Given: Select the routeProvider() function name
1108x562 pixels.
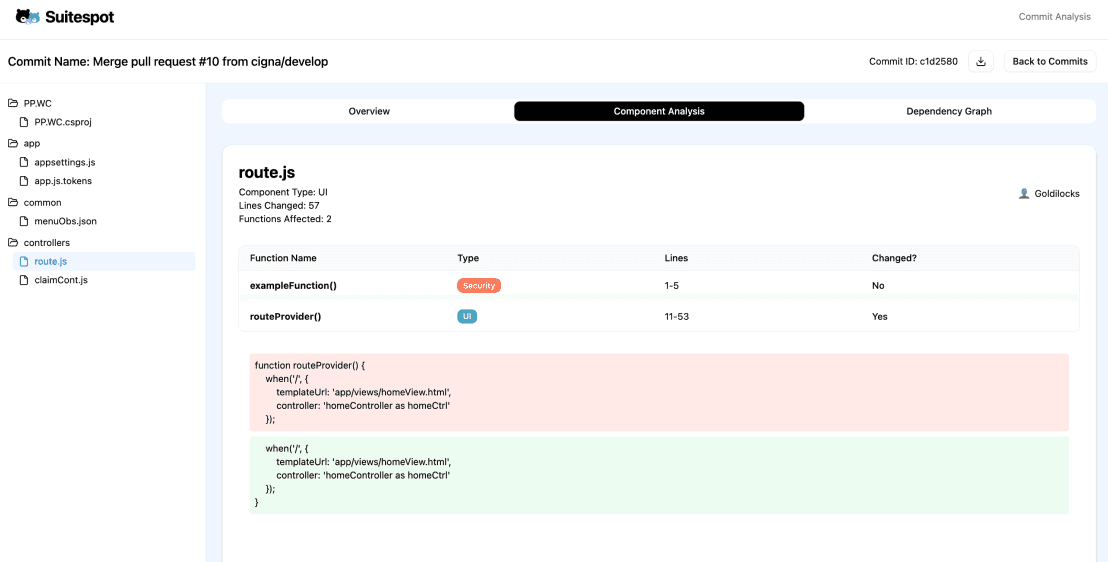Looking at the screenshot, I should pos(285,317).
